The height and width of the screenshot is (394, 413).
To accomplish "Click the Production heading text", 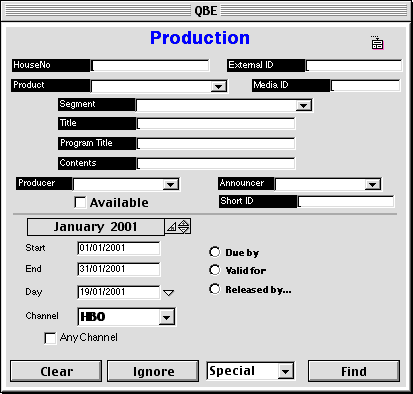I will point(200,38).
